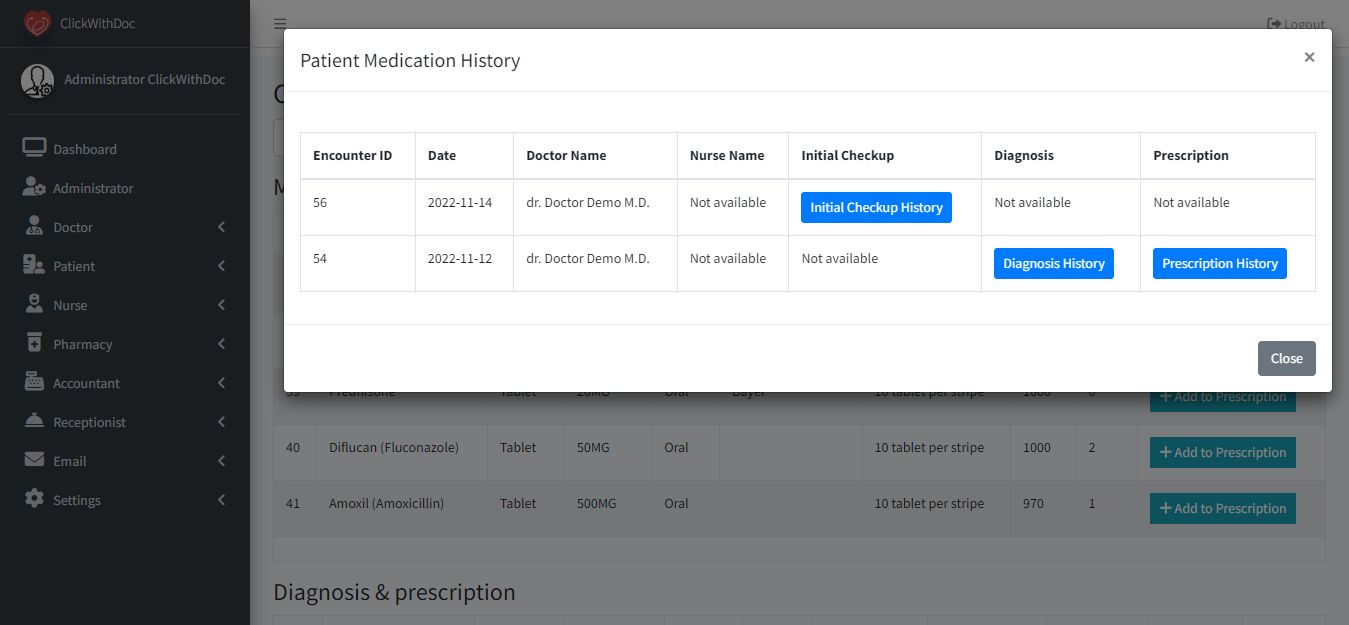Click the Receptionist bell icon

click(x=34, y=422)
